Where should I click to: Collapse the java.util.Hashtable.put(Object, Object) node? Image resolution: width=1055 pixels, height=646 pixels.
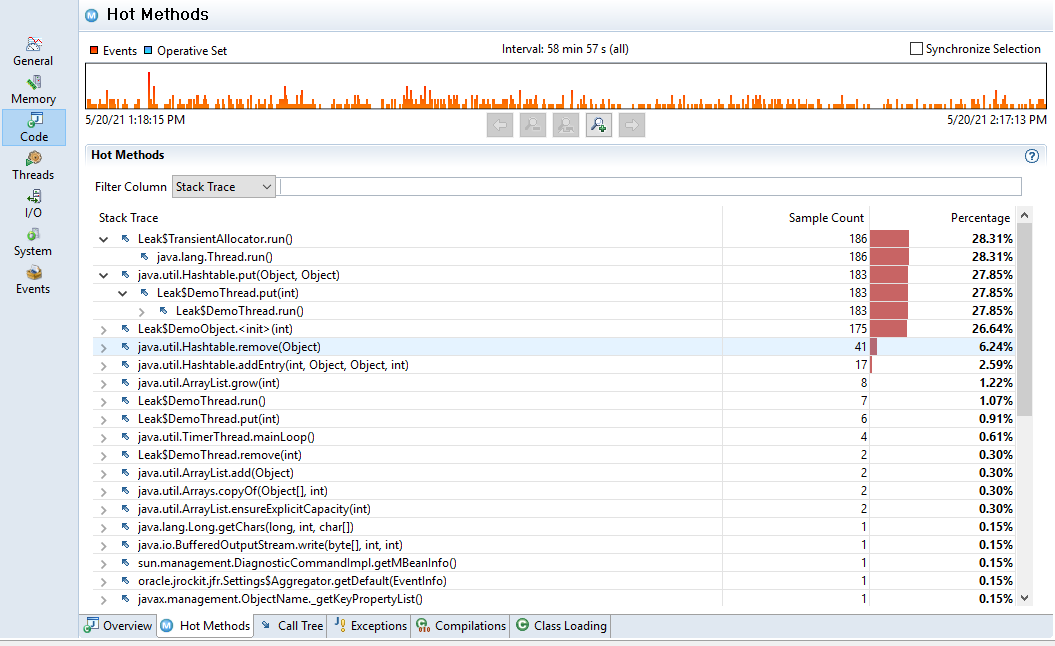click(x=104, y=275)
